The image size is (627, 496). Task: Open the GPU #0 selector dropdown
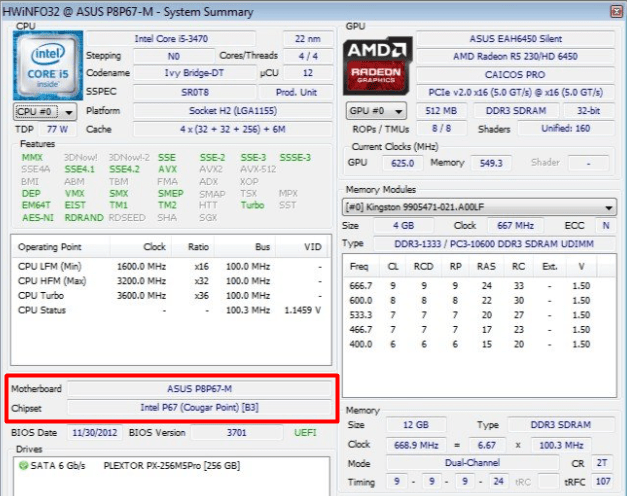click(376, 111)
